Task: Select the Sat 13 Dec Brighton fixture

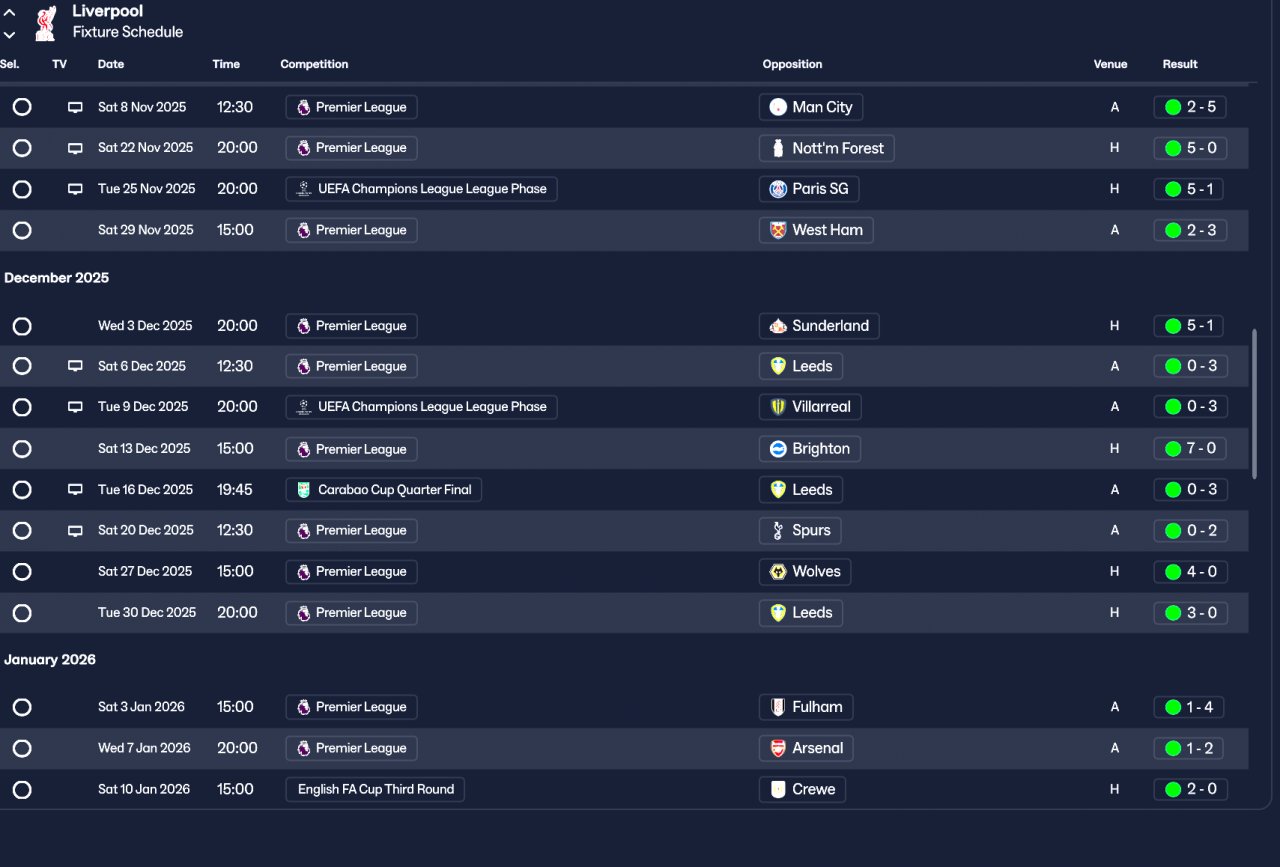Action: (22, 449)
